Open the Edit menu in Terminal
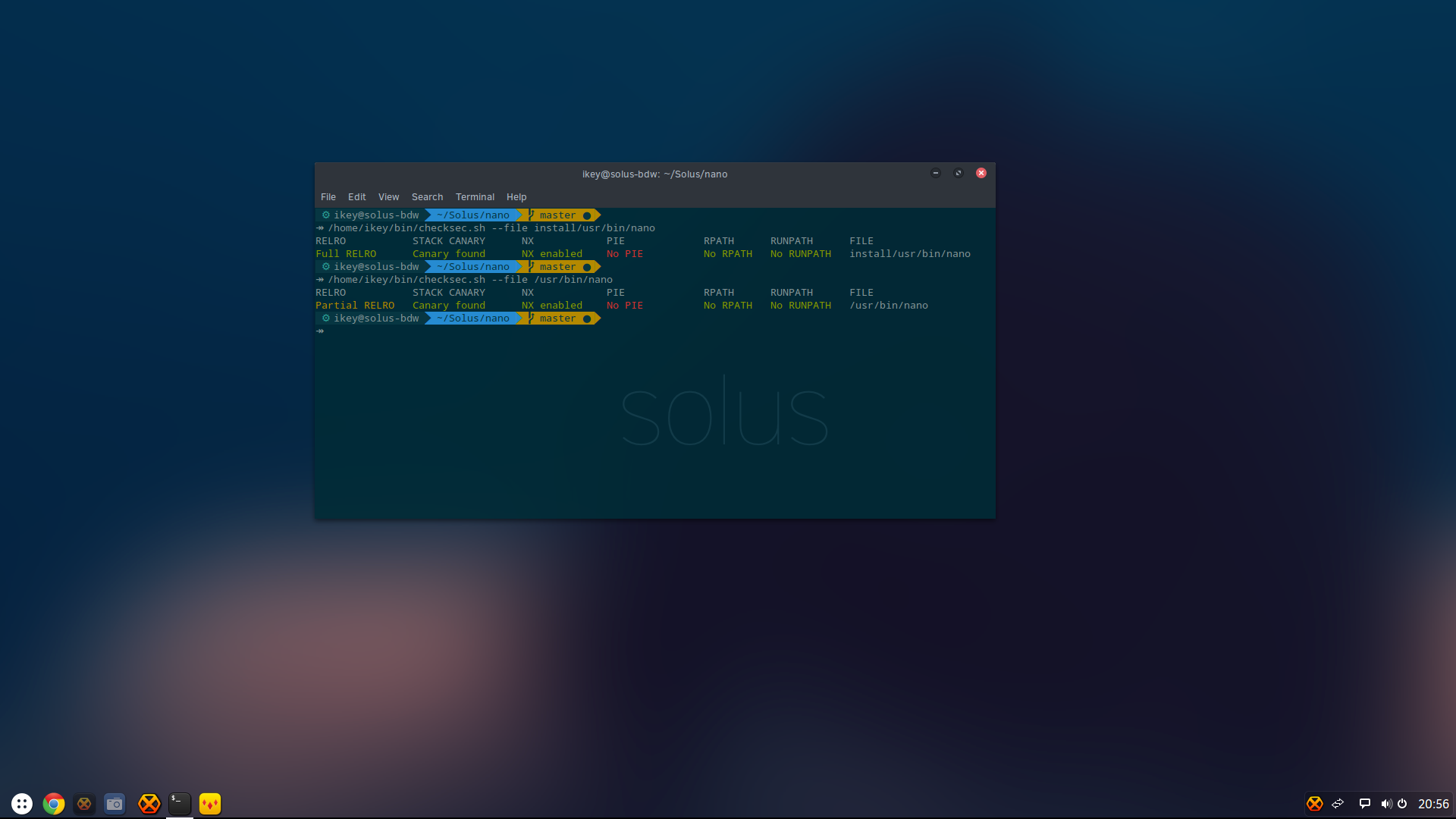Image resolution: width=1456 pixels, height=819 pixels. (357, 197)
